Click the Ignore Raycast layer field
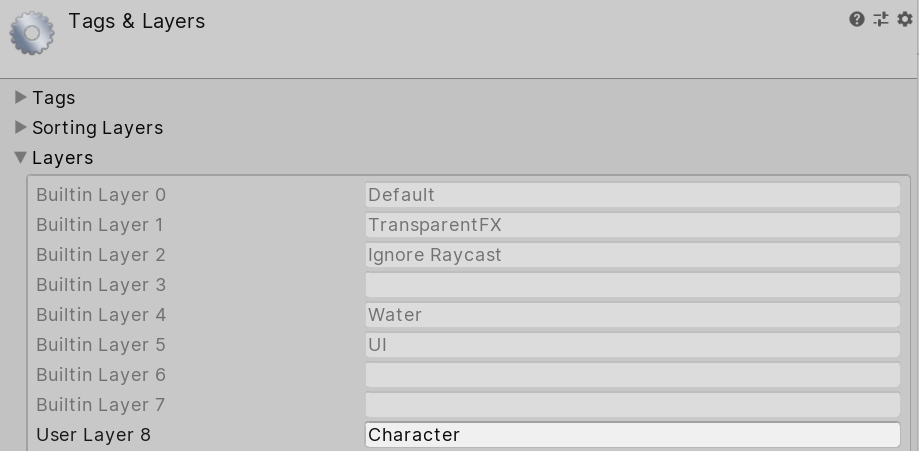Screen dimensions: 919x451 (632, 255)
